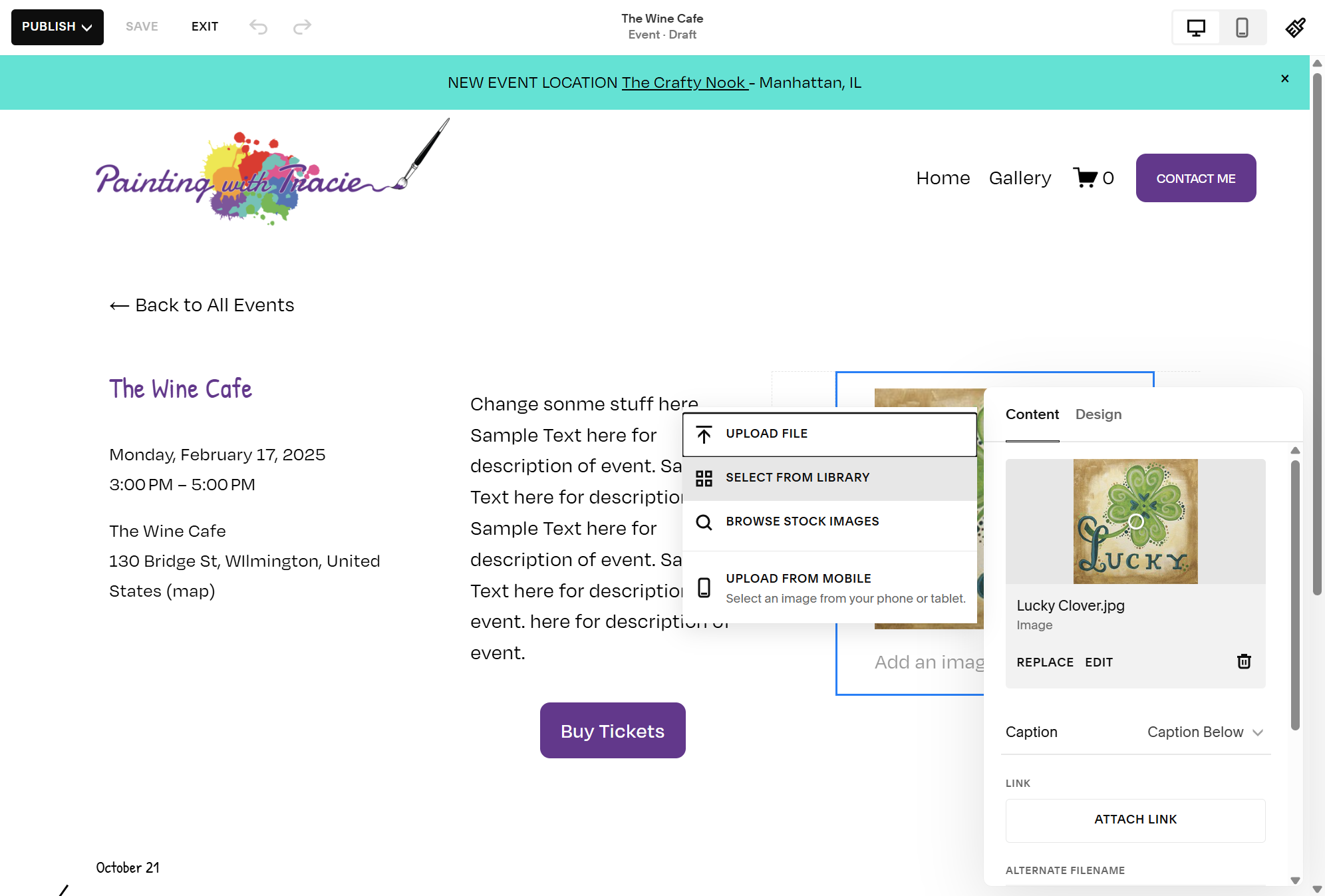Click the library grid icon
Image resolution: width=1325 pixels, height=896 pixels.
[704, 478]
